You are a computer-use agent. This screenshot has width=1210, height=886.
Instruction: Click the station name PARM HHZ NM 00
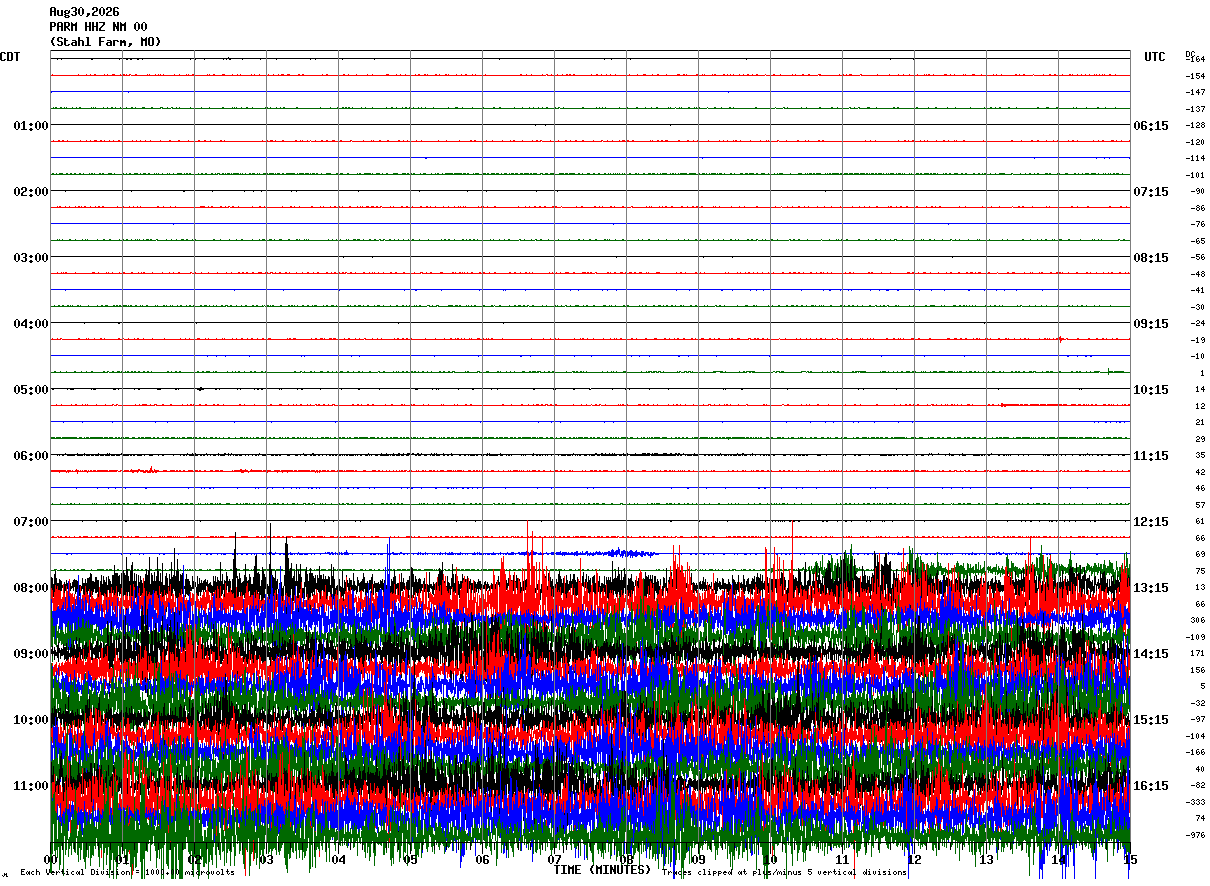(98, 27)
